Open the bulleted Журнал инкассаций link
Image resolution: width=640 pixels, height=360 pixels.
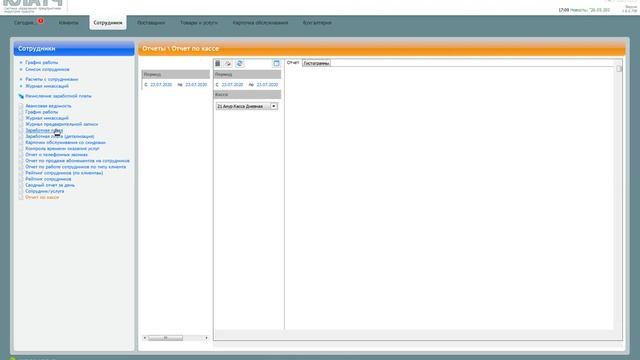click(x=47, y=87)
